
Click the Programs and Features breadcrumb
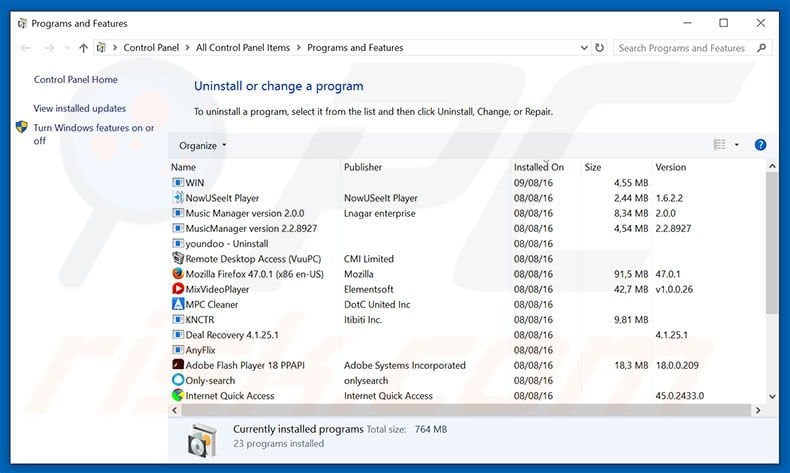pyautogui.click(x=355, y=47)
